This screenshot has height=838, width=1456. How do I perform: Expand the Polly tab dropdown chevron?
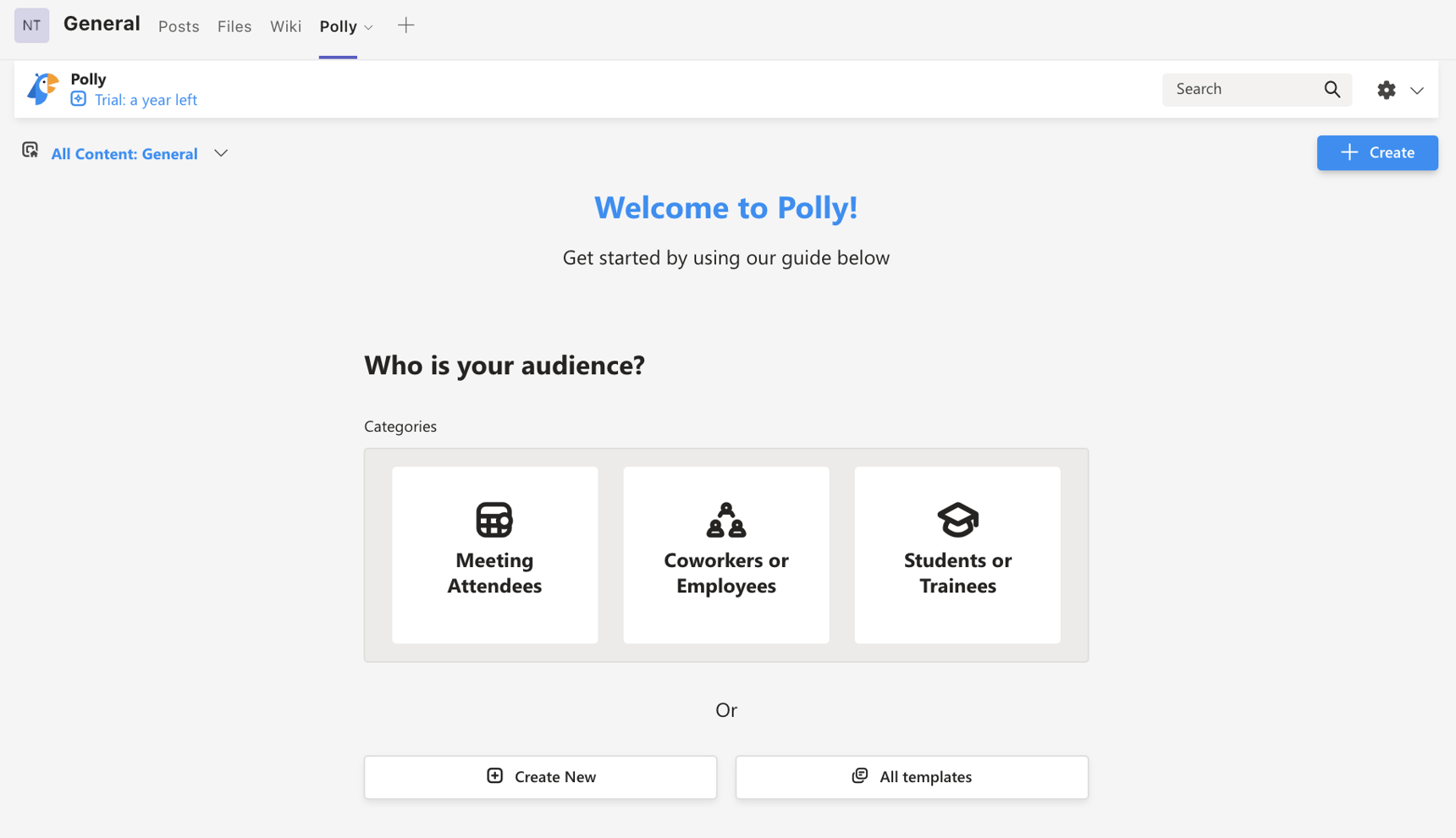click(367, 26)
